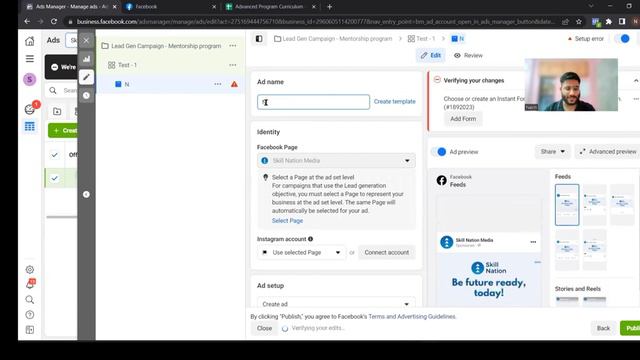The width and height of the screenshot is (640, 360).
Task: Click the Advanced preview button
Action: pos(608,151)
